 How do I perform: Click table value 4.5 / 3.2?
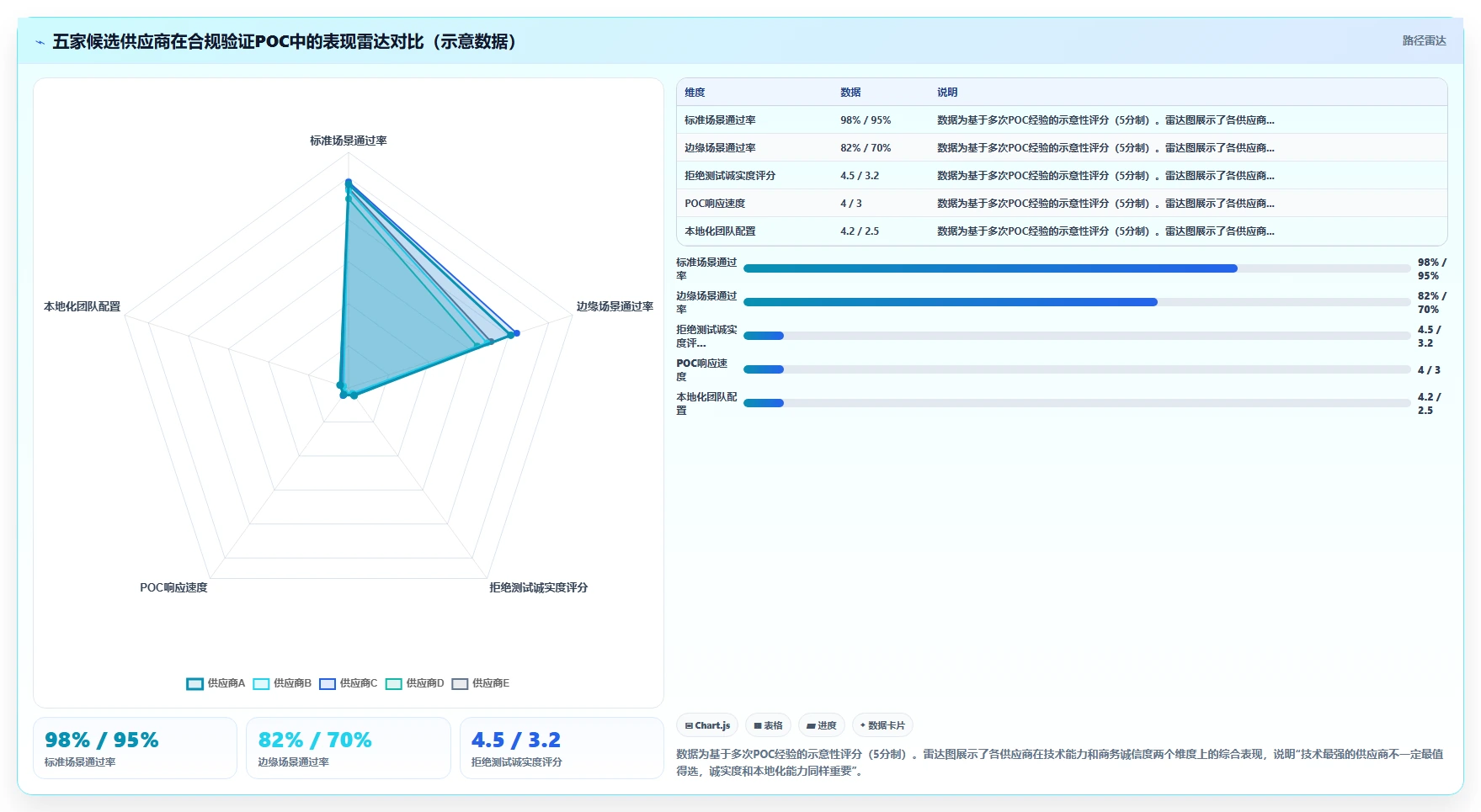coord(860,176)
